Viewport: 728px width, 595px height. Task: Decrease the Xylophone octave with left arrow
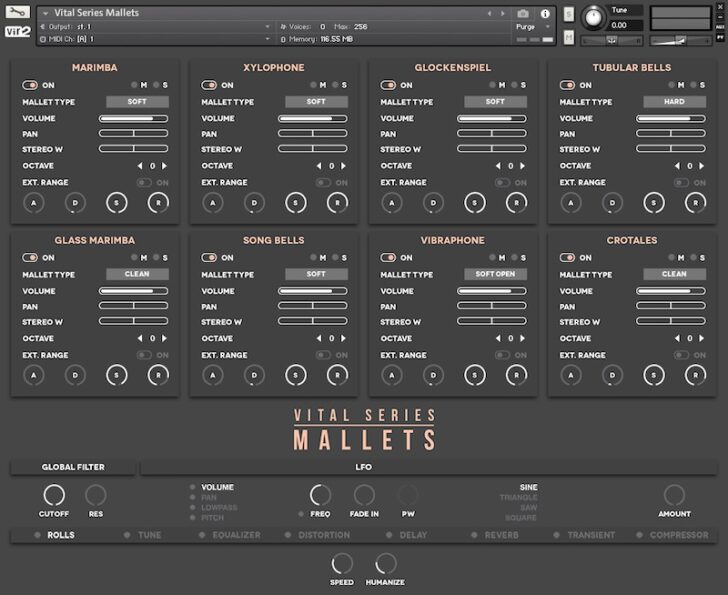pyautogui.click(x=319, y=166)
